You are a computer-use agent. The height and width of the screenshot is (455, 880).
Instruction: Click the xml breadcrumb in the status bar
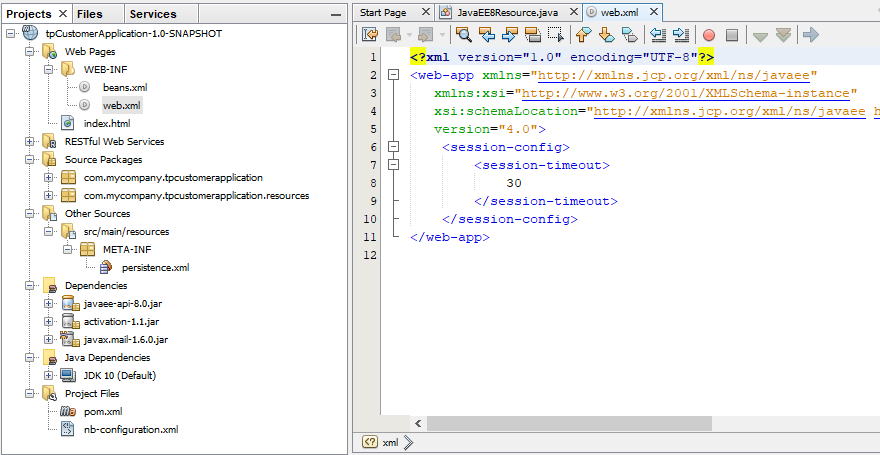pyautogui.click(x=390, y=443)
